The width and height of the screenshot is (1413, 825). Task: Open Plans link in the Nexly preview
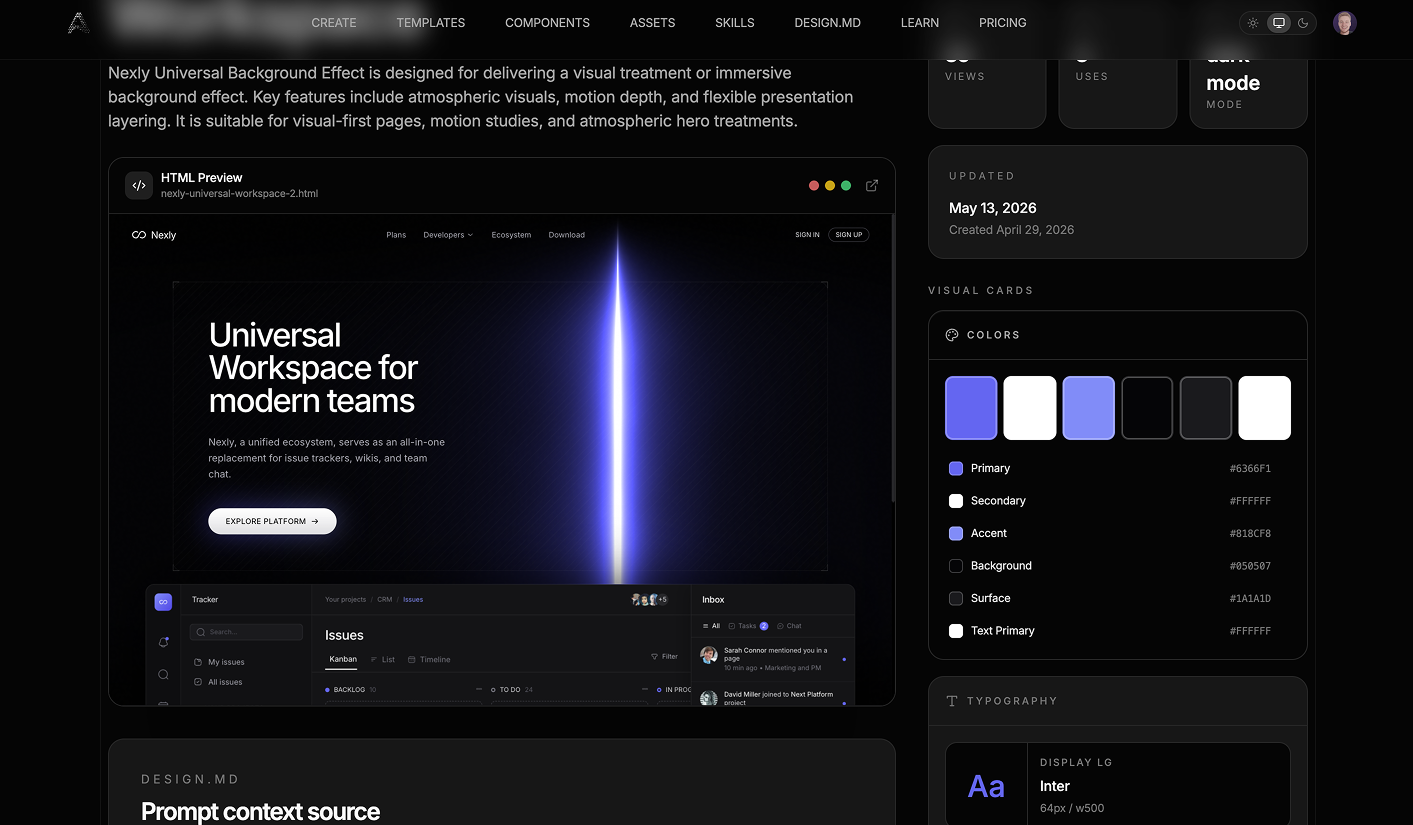click(396, 235)
